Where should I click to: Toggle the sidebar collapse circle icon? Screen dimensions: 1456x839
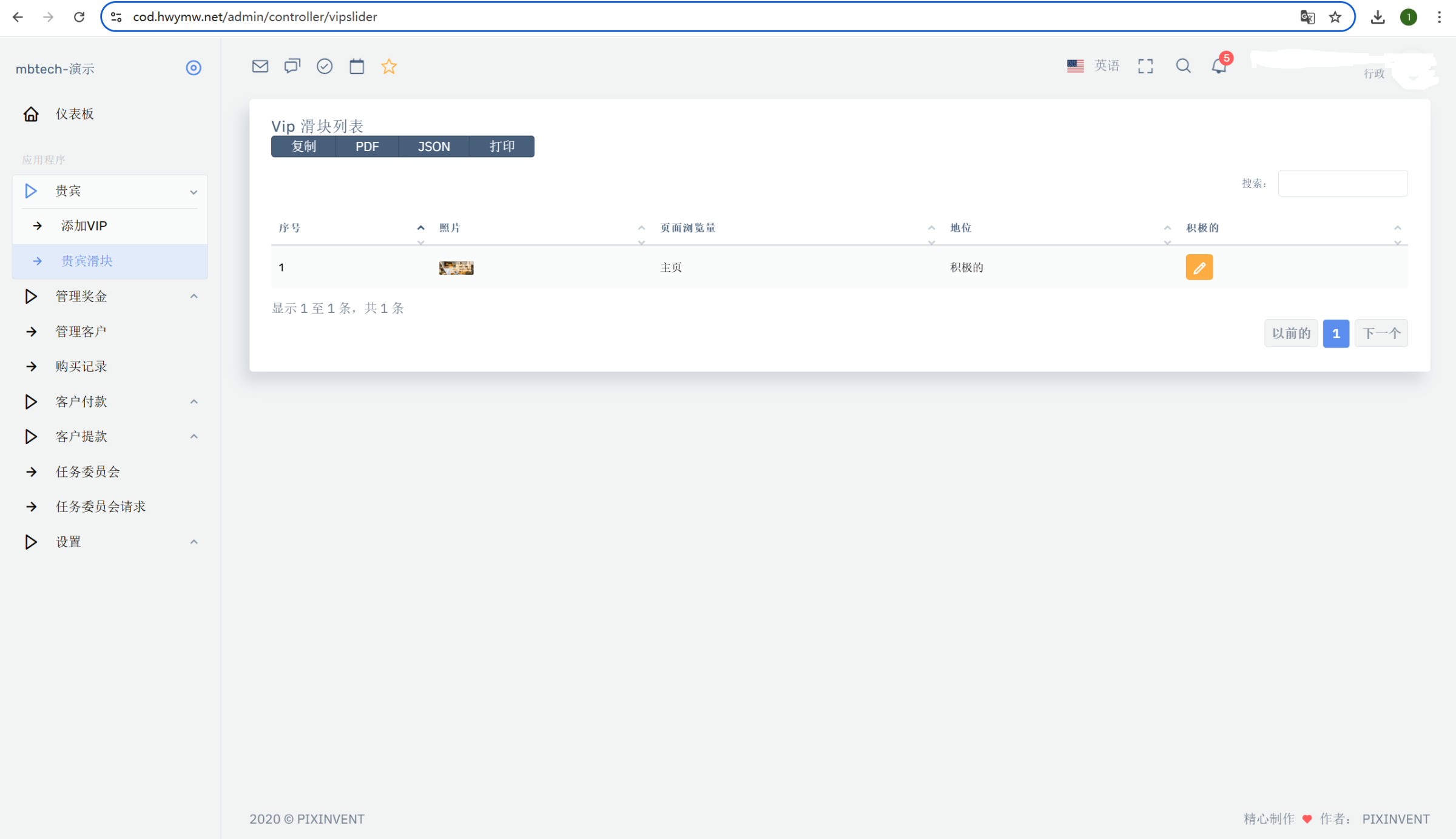click(x=193, y=68)
